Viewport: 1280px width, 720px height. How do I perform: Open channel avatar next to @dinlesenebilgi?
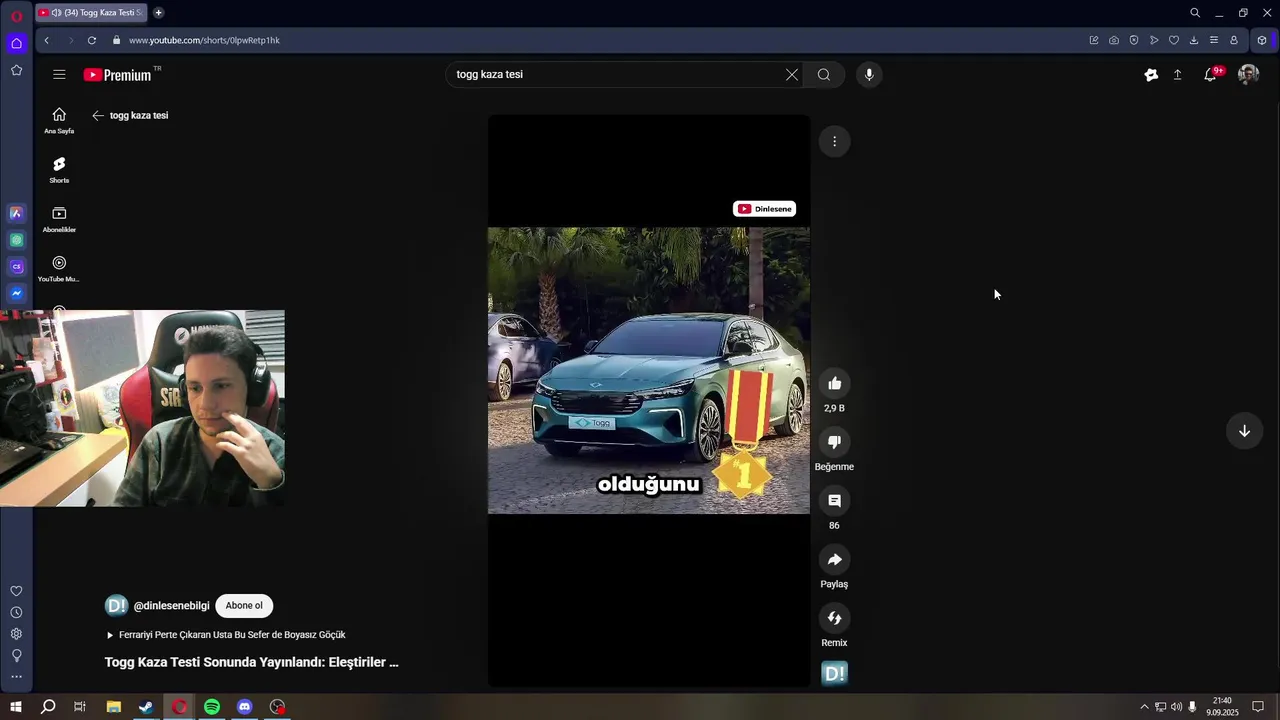point(116,605)
